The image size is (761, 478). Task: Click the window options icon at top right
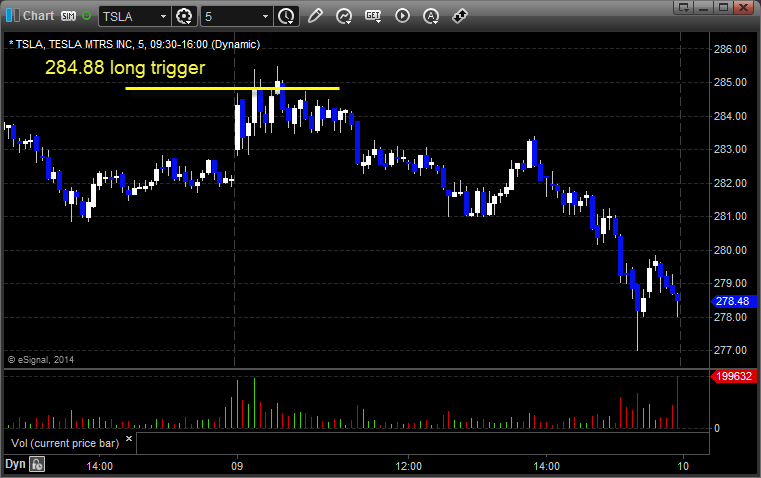683,7
